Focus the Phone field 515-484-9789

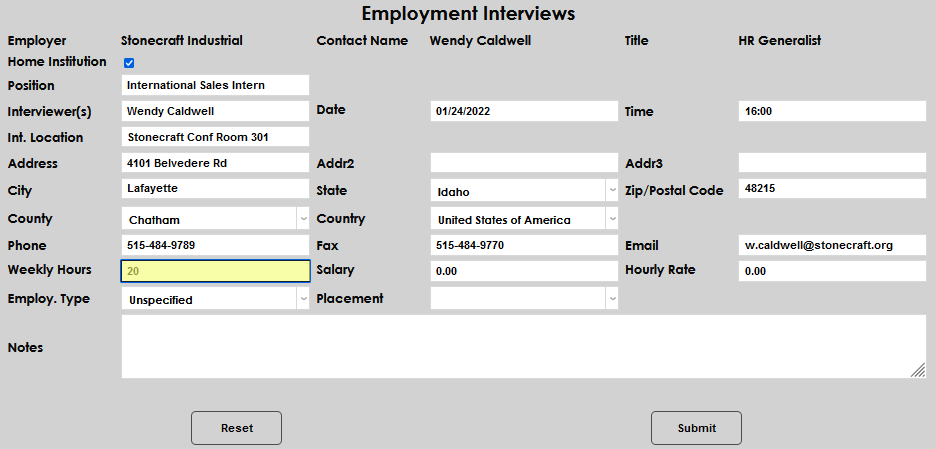click(215, 245)
